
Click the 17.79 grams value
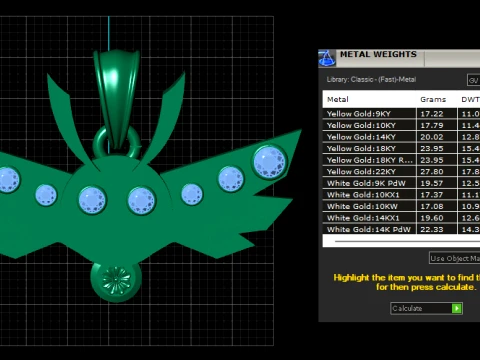(x=432, y=125)
